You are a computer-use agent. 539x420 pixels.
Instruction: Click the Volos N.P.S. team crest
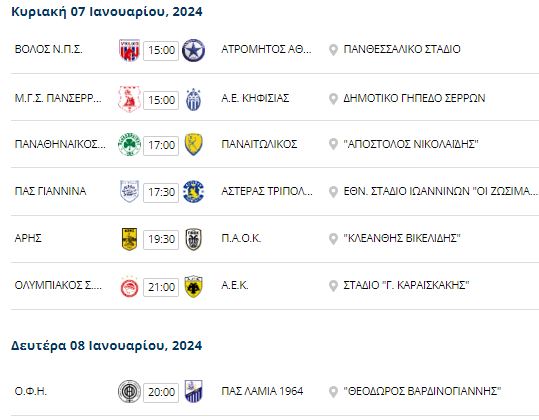pos(129,50)
